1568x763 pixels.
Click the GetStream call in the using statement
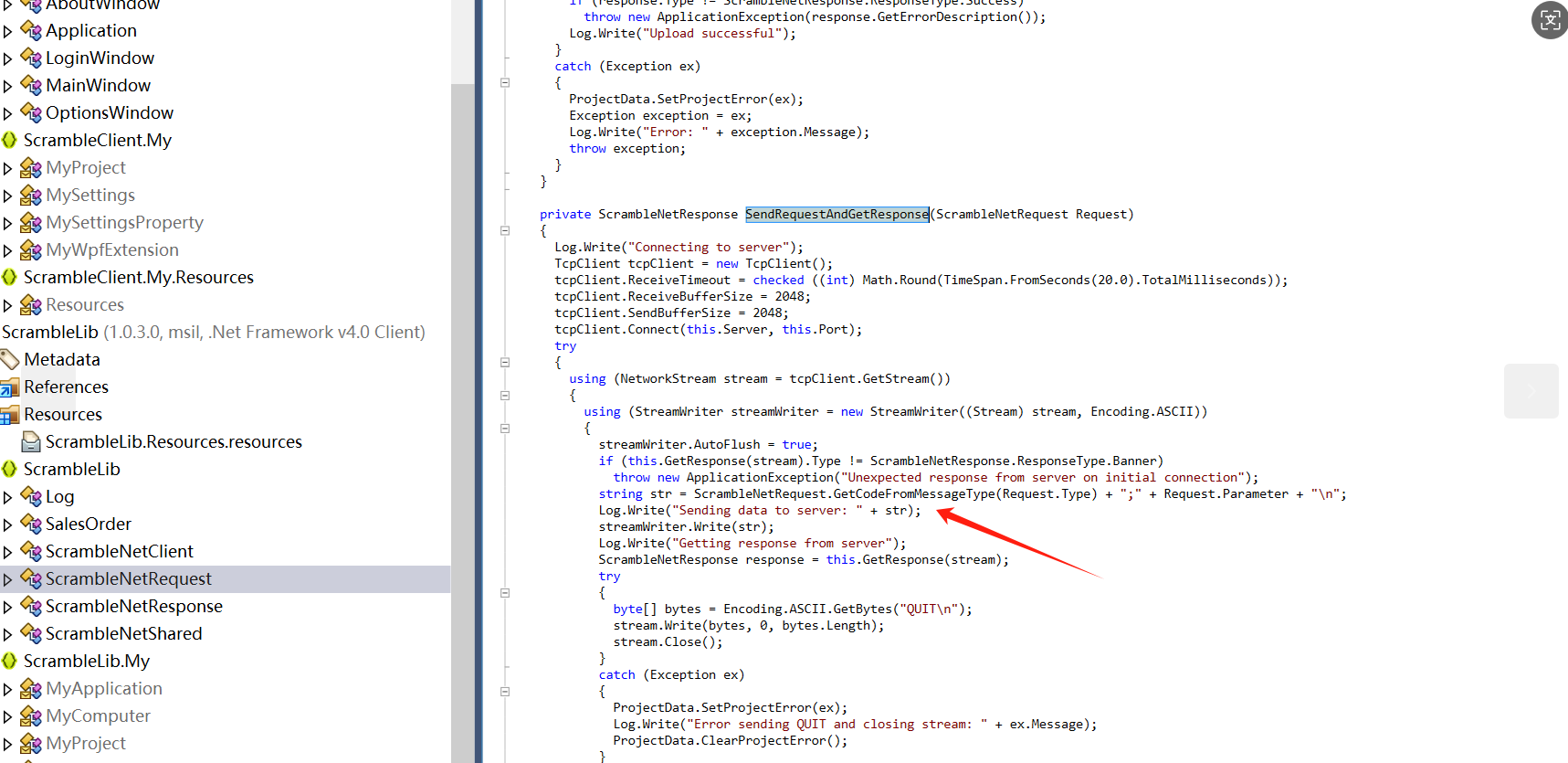[896, 379]
